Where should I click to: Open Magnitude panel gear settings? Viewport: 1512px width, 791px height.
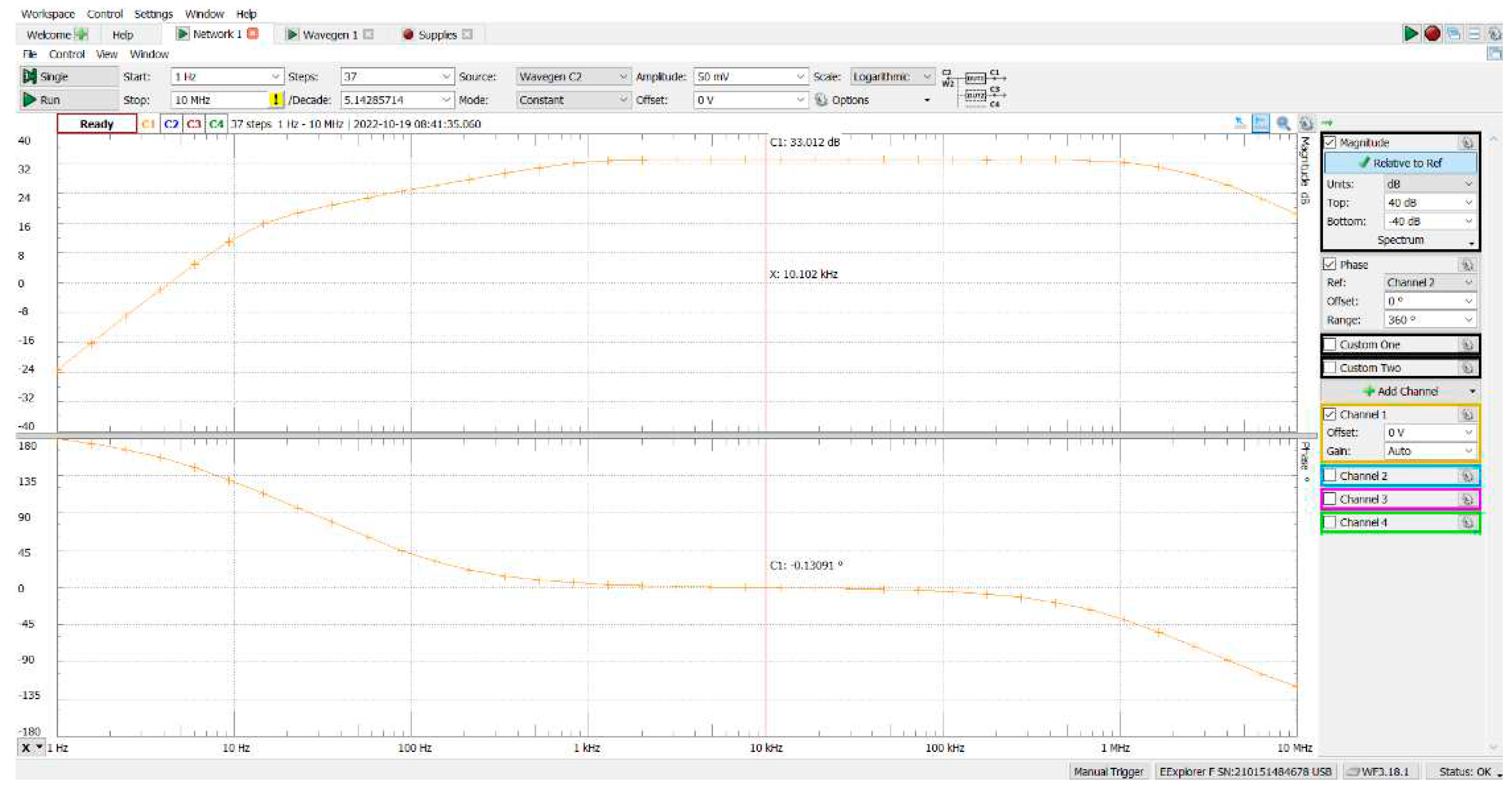click(1466, 143)
